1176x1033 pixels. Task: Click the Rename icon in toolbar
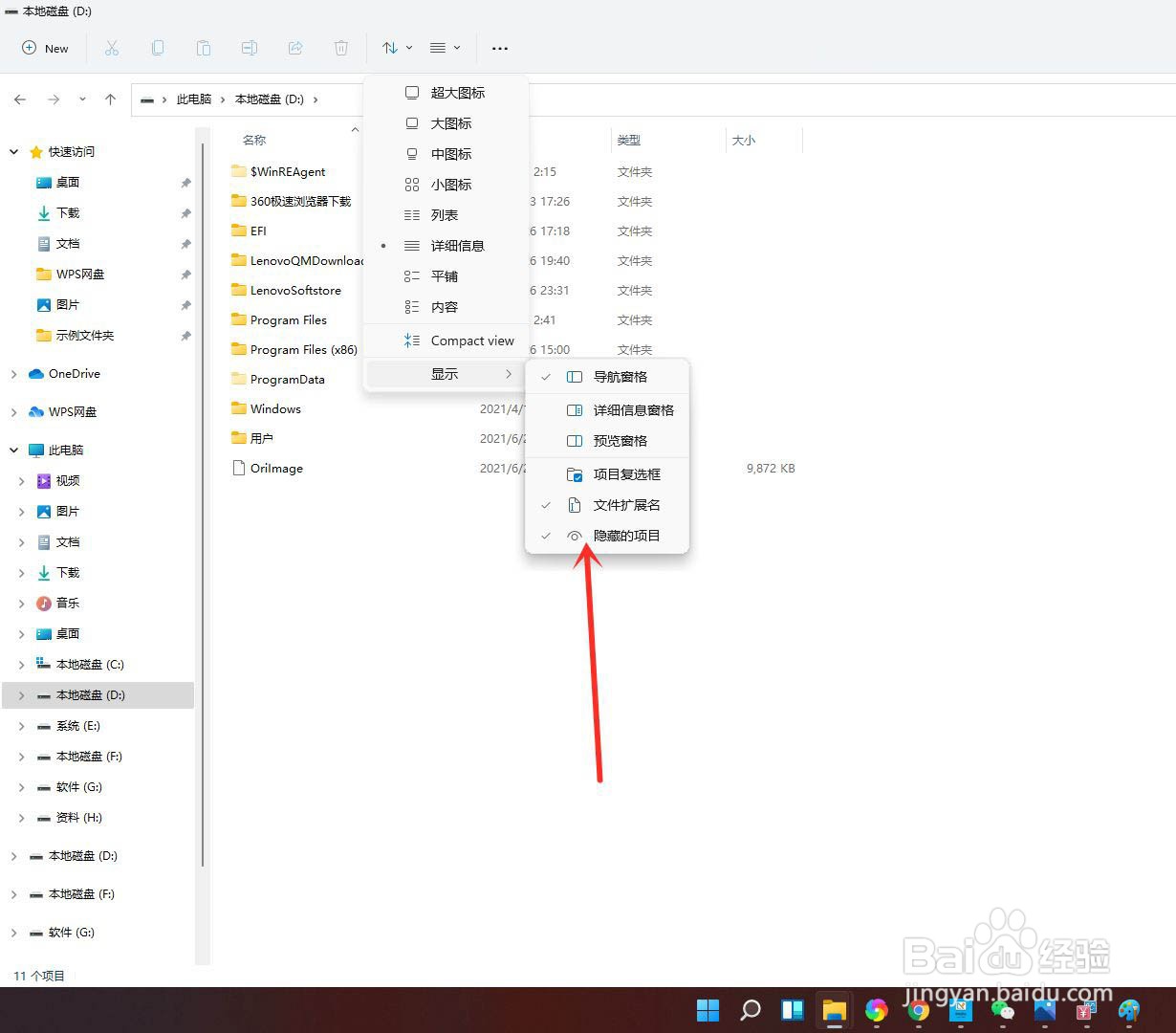(x=249, y=48)
